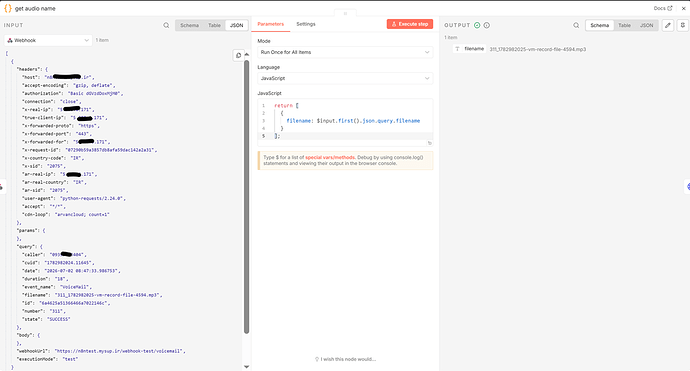Copy the input JSON to clipboard
The height and width of the screenshot is (371, 690).
[x=238, y=55]
